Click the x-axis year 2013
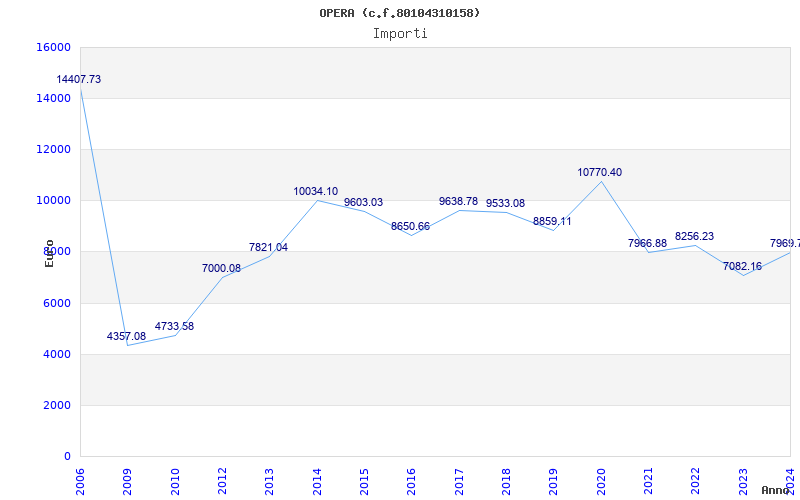Viewport: 800px width, 500px height. pyautogui.click(x=269, y=482)
